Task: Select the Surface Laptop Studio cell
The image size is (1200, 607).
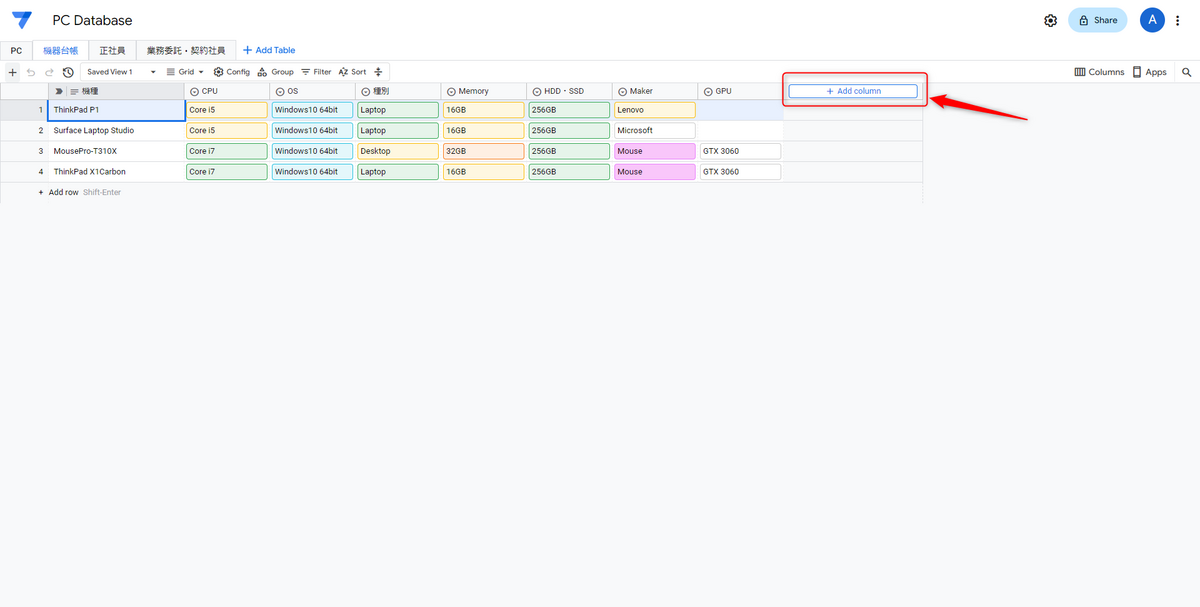Action: point(116,130)
